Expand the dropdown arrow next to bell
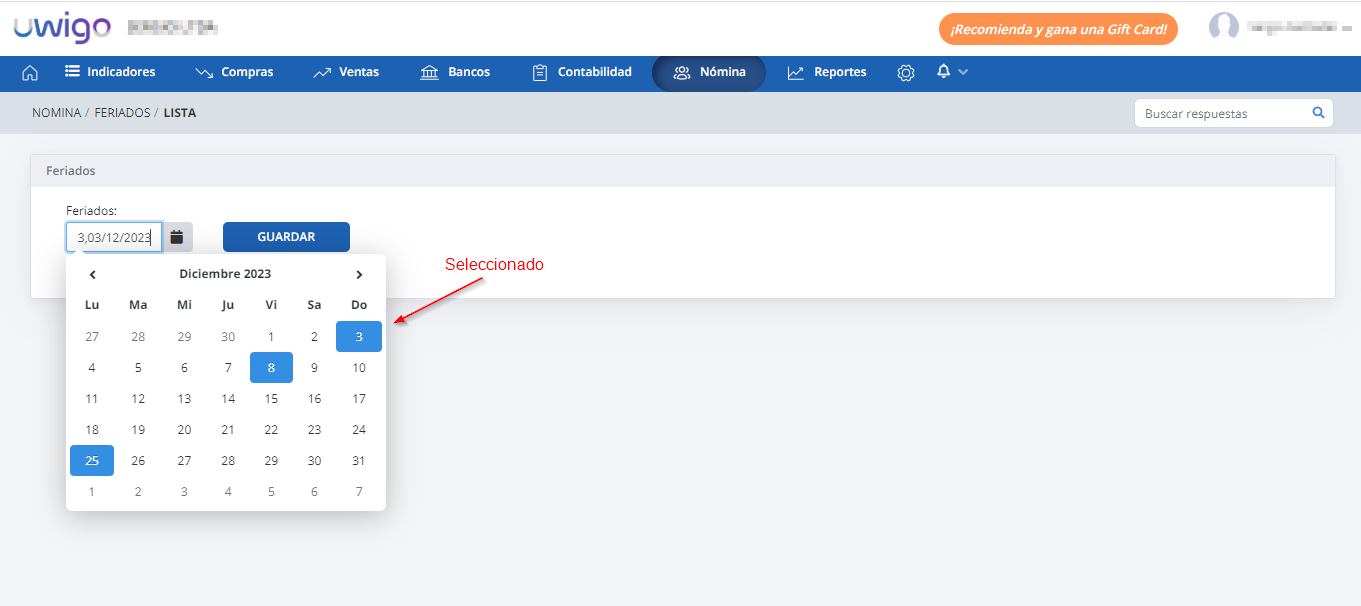The image size is (1361, 606). (963, 72)
